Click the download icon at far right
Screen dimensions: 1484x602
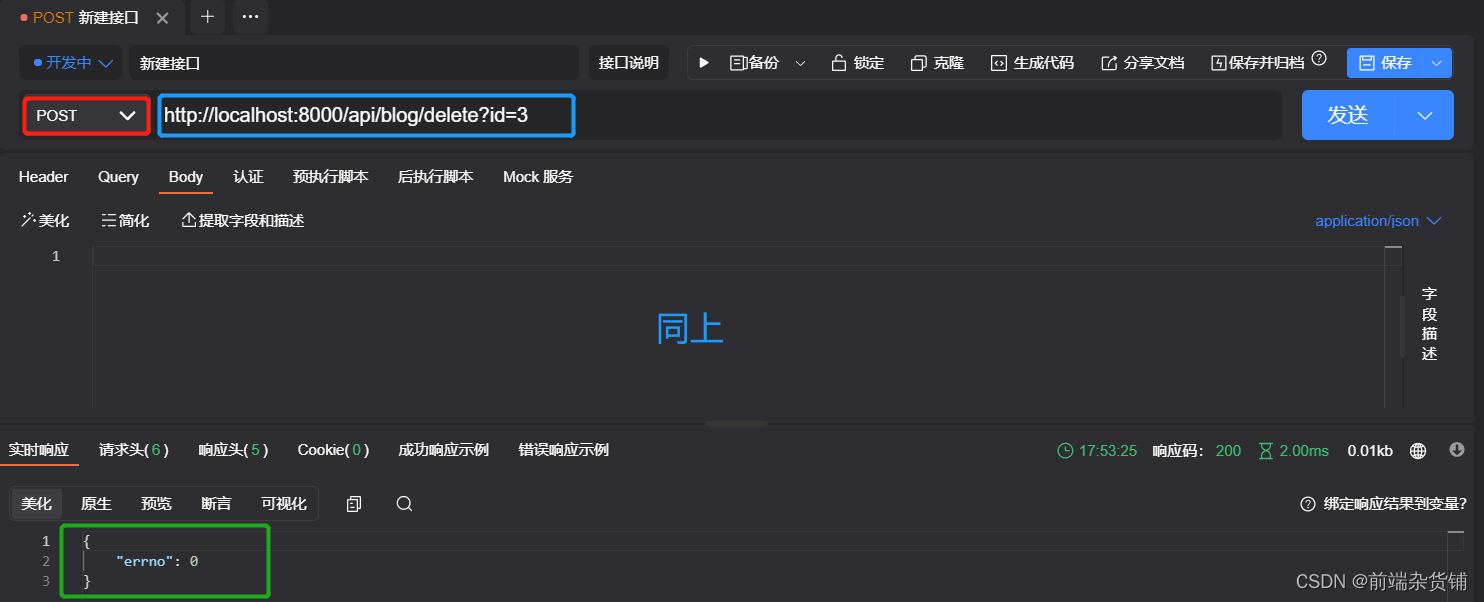point(1456,450)
